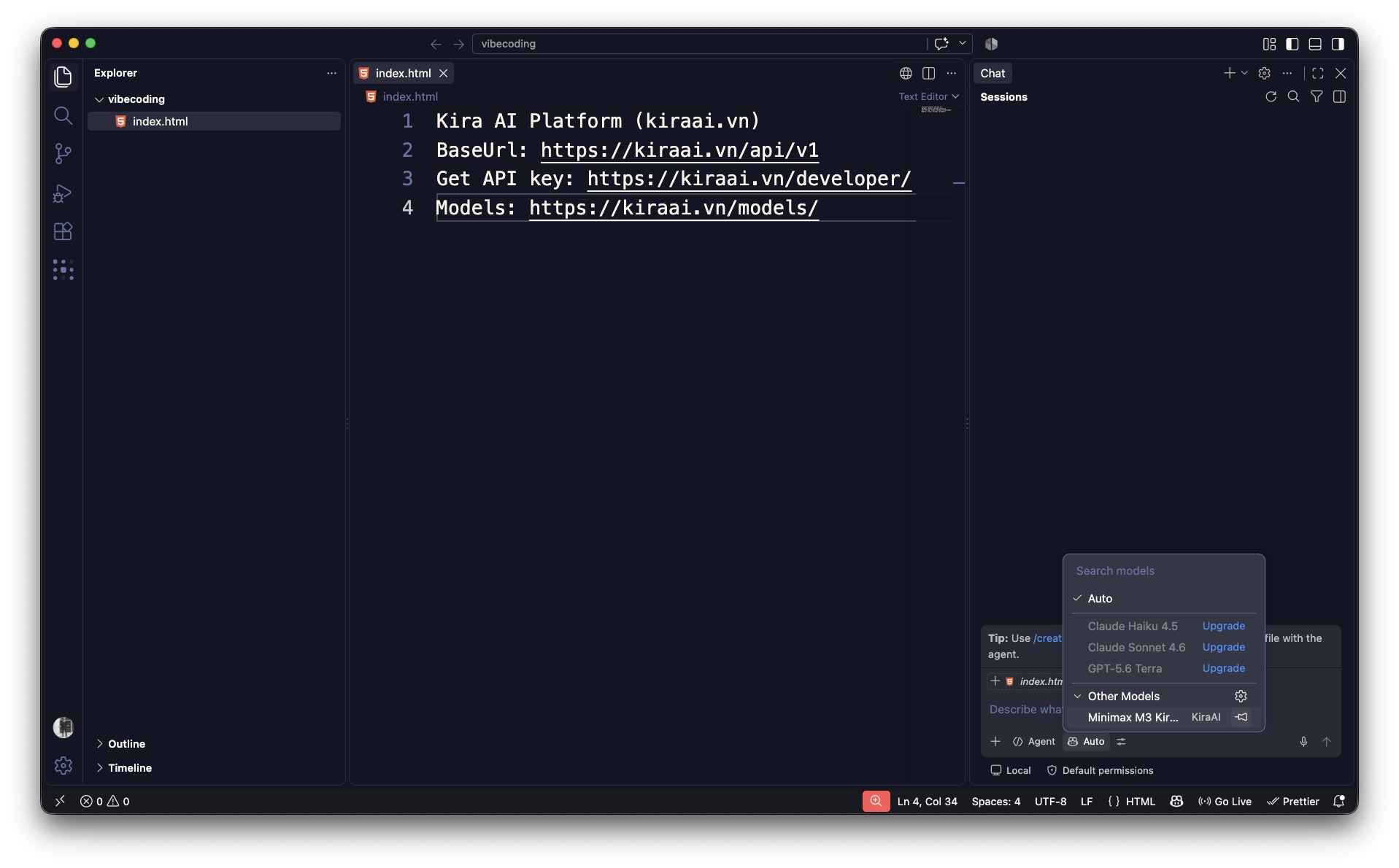1399x868 pixels.
Task: Collapse the Other Models group
Action: click(1077, 697)
